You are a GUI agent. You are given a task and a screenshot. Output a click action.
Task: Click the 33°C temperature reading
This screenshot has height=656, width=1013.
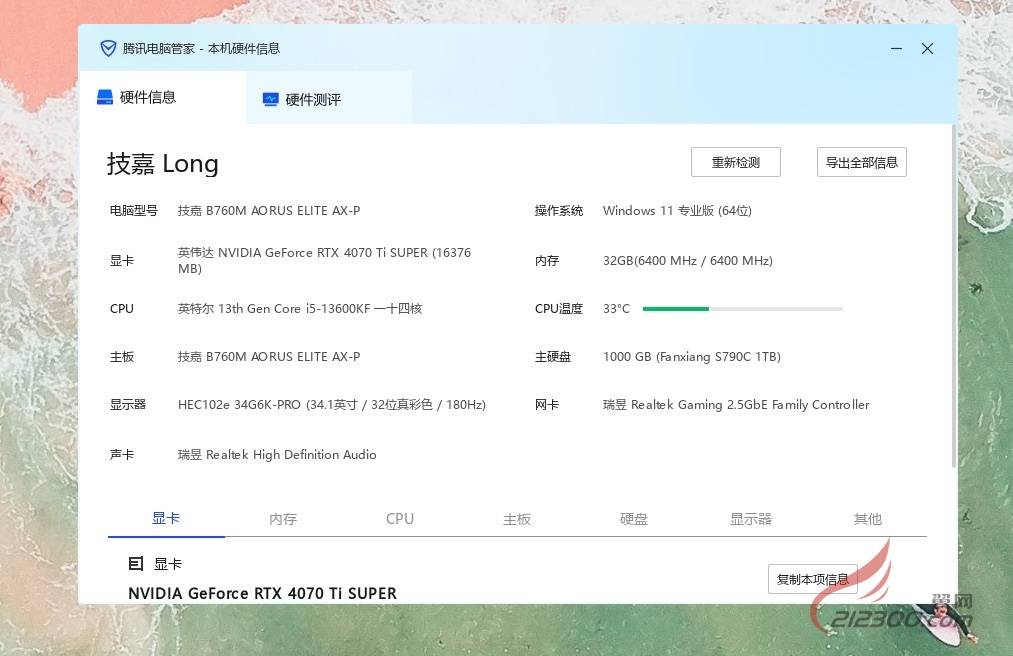616,309
